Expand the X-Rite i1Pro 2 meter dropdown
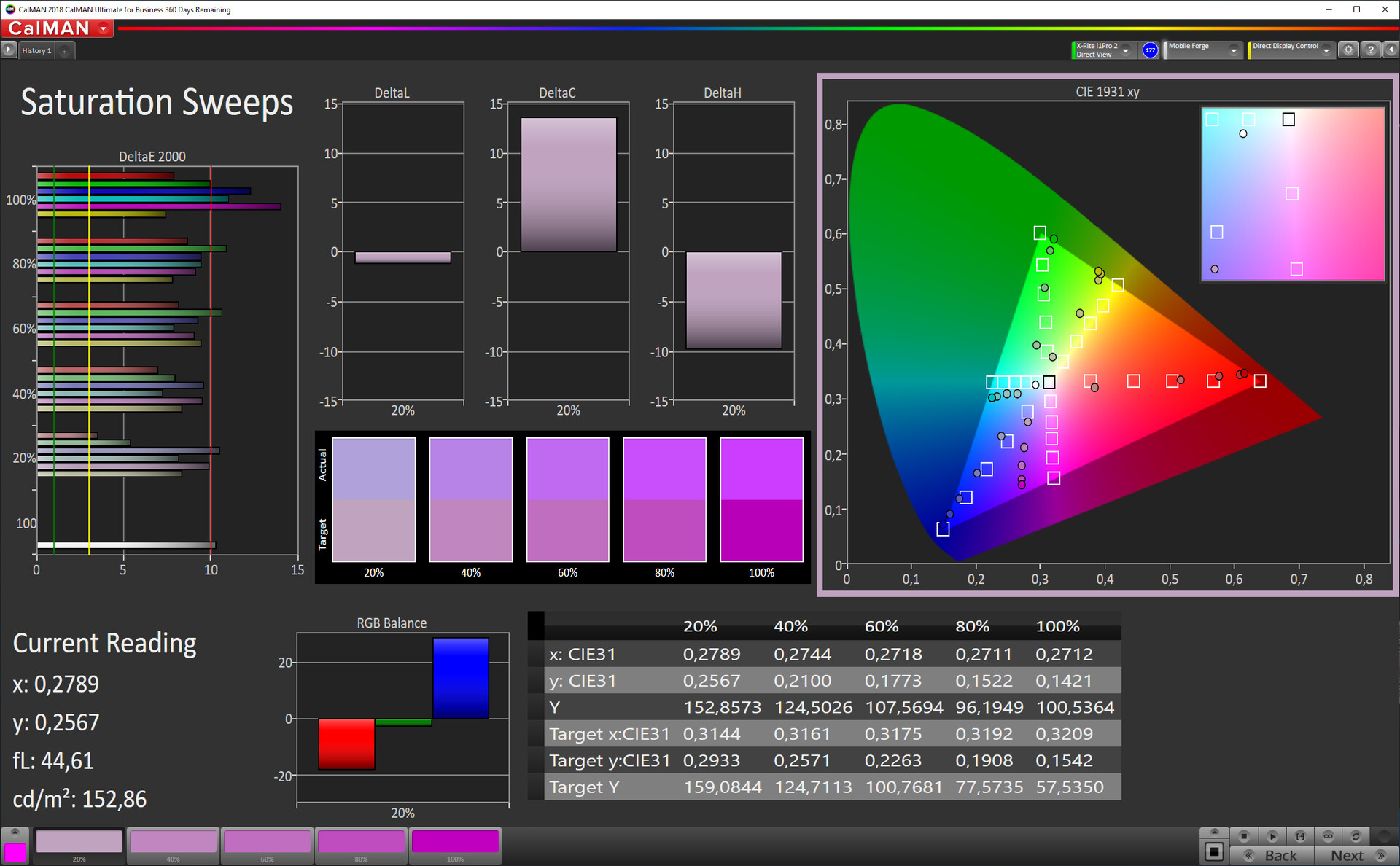Screen dimensions: 1400x866 click(1126, 50)
